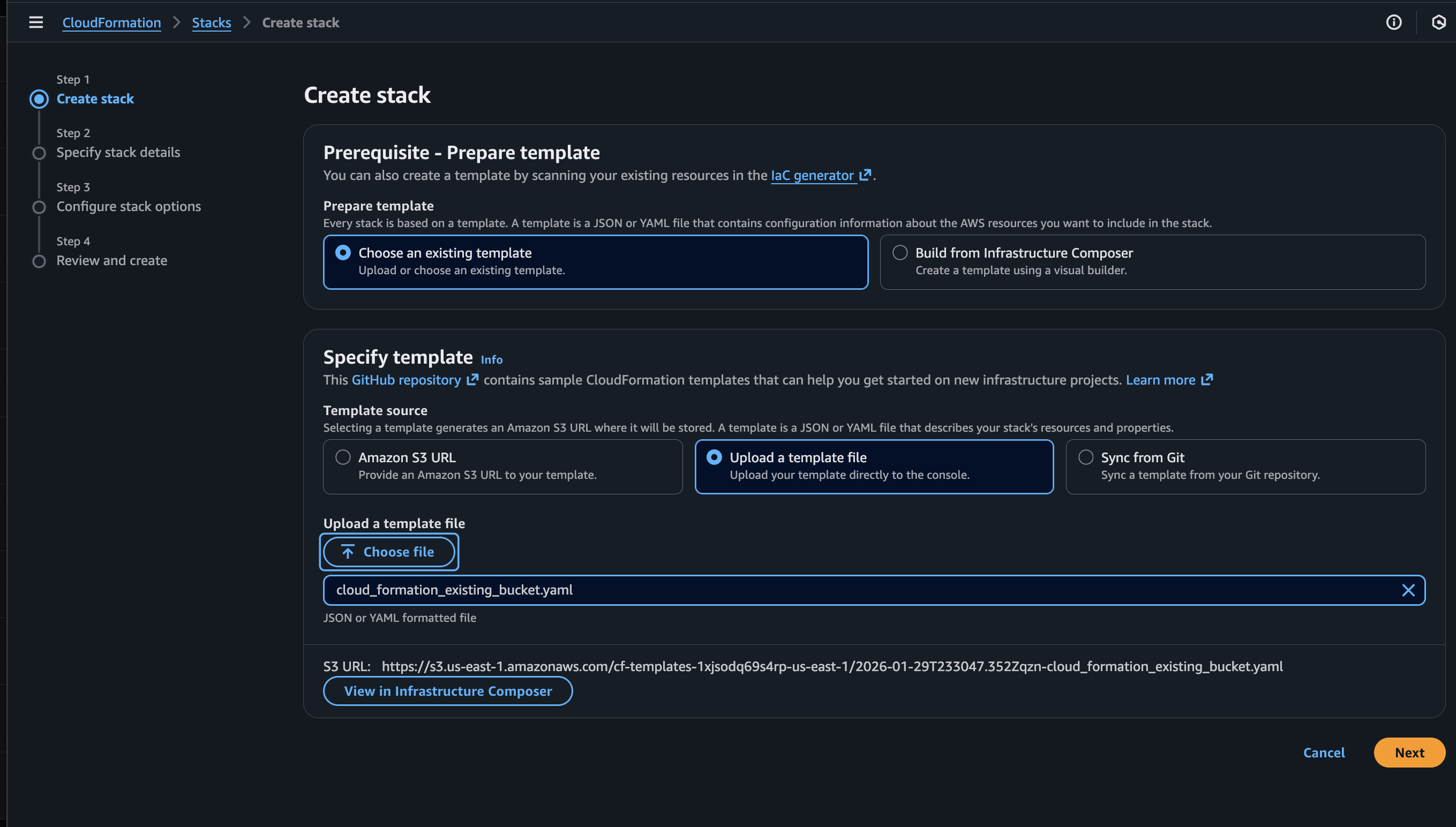Open the Info link next to Specify template
1456x827 pixels.
click(491, 359)
